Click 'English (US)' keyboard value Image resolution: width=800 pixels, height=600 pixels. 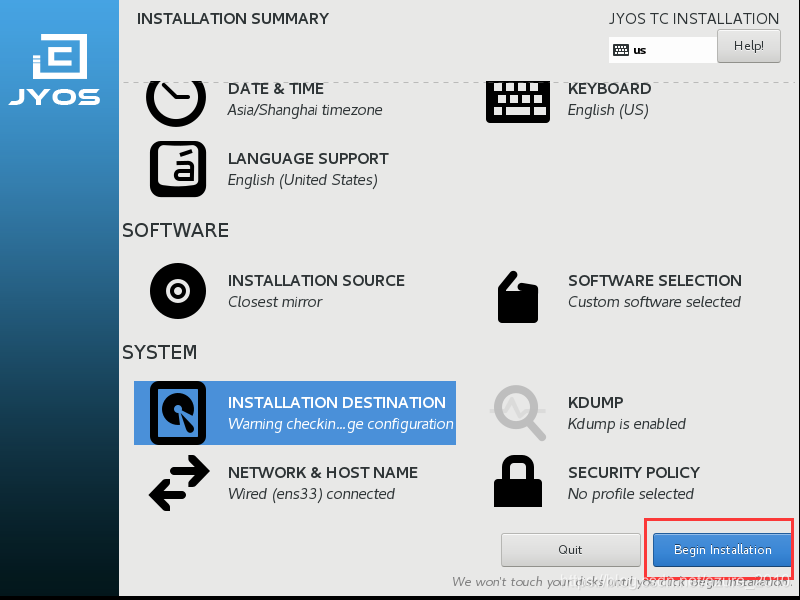click(608, 110)
